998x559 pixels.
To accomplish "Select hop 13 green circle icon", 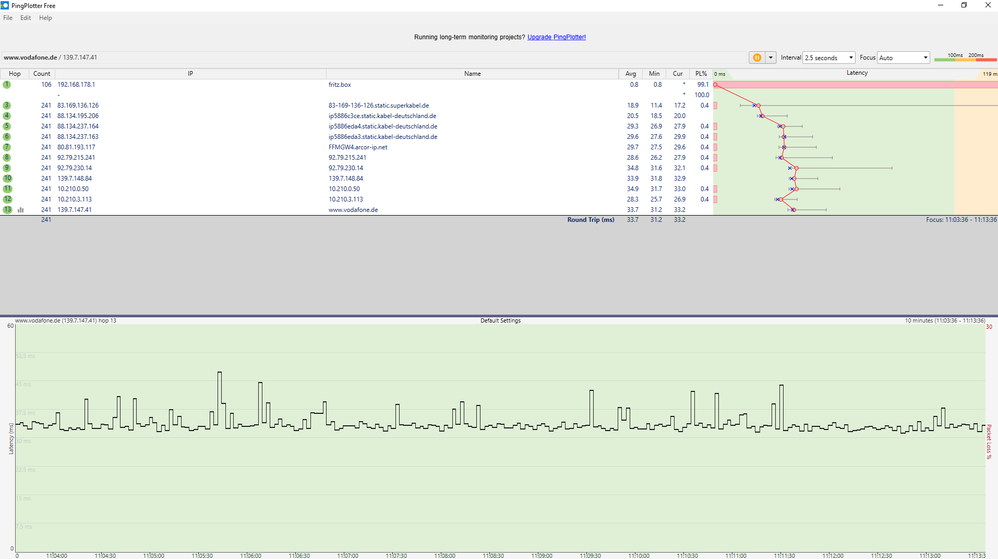I will [7, 209].
